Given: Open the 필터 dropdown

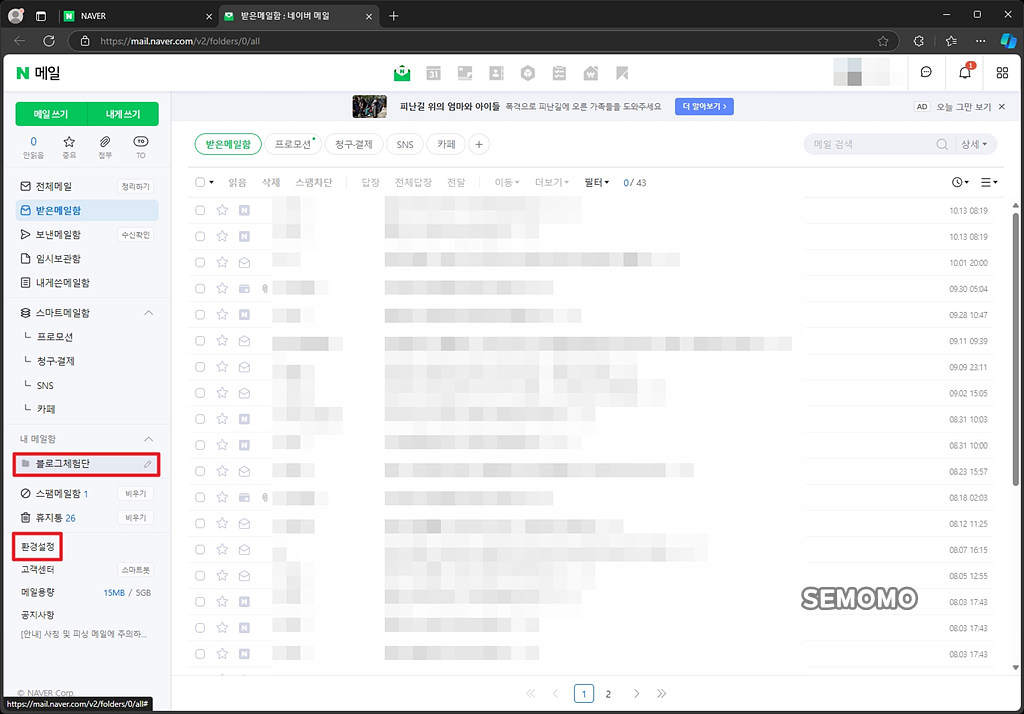Looking at the screenshot, I should (x=596, y=182).
